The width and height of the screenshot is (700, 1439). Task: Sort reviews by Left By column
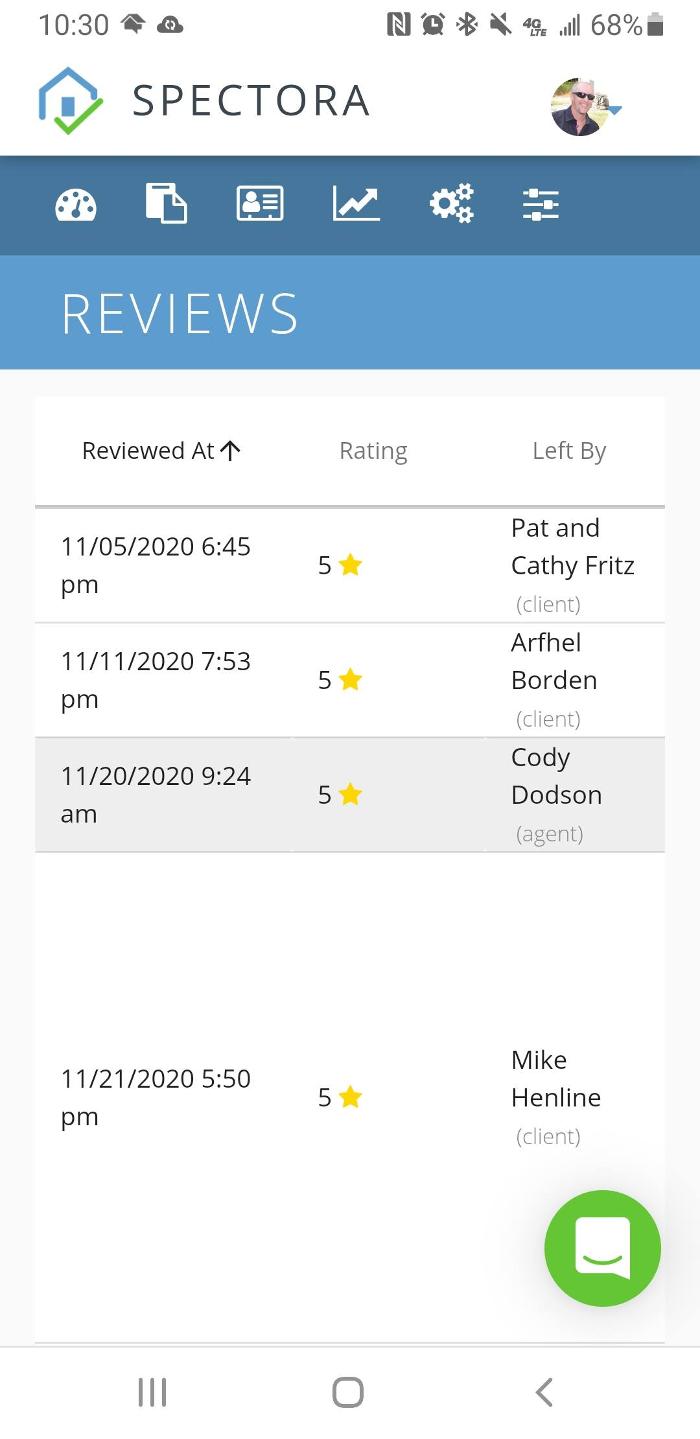click(569, 451)
